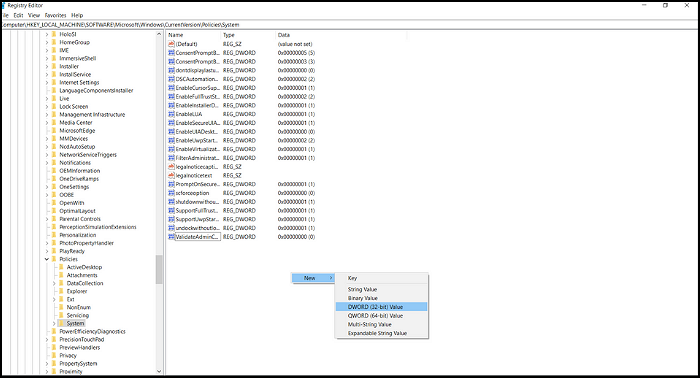The height and width of the screenshot is (378, 700).
Task: Sort values by the Type column header
Action: [x=248, y=35]
